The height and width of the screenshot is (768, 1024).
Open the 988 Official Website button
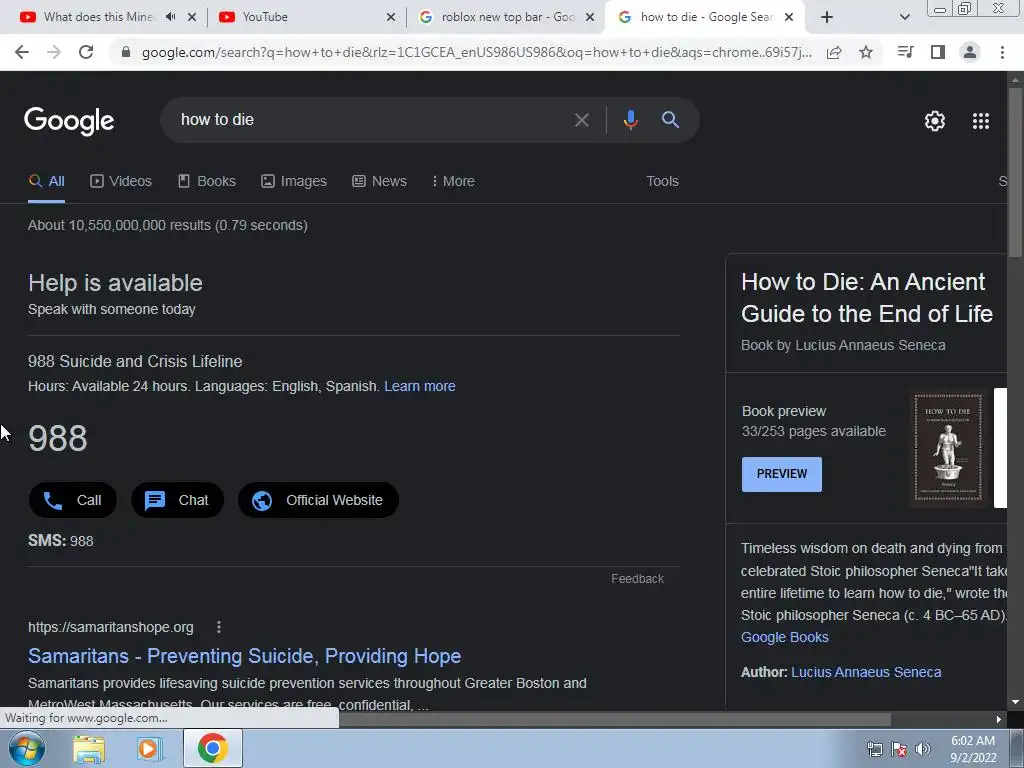318,500
